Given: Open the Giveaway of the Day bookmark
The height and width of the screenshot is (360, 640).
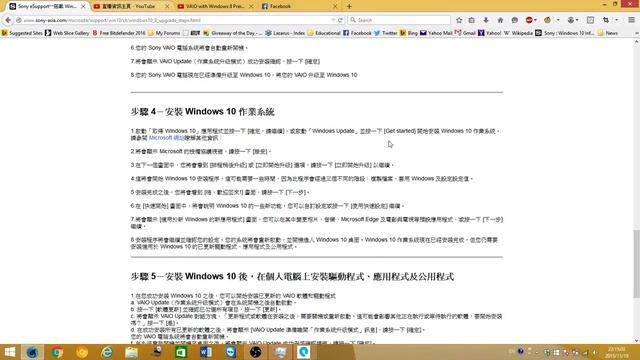Looking at the screenshot, I should [x=233, y=33].
